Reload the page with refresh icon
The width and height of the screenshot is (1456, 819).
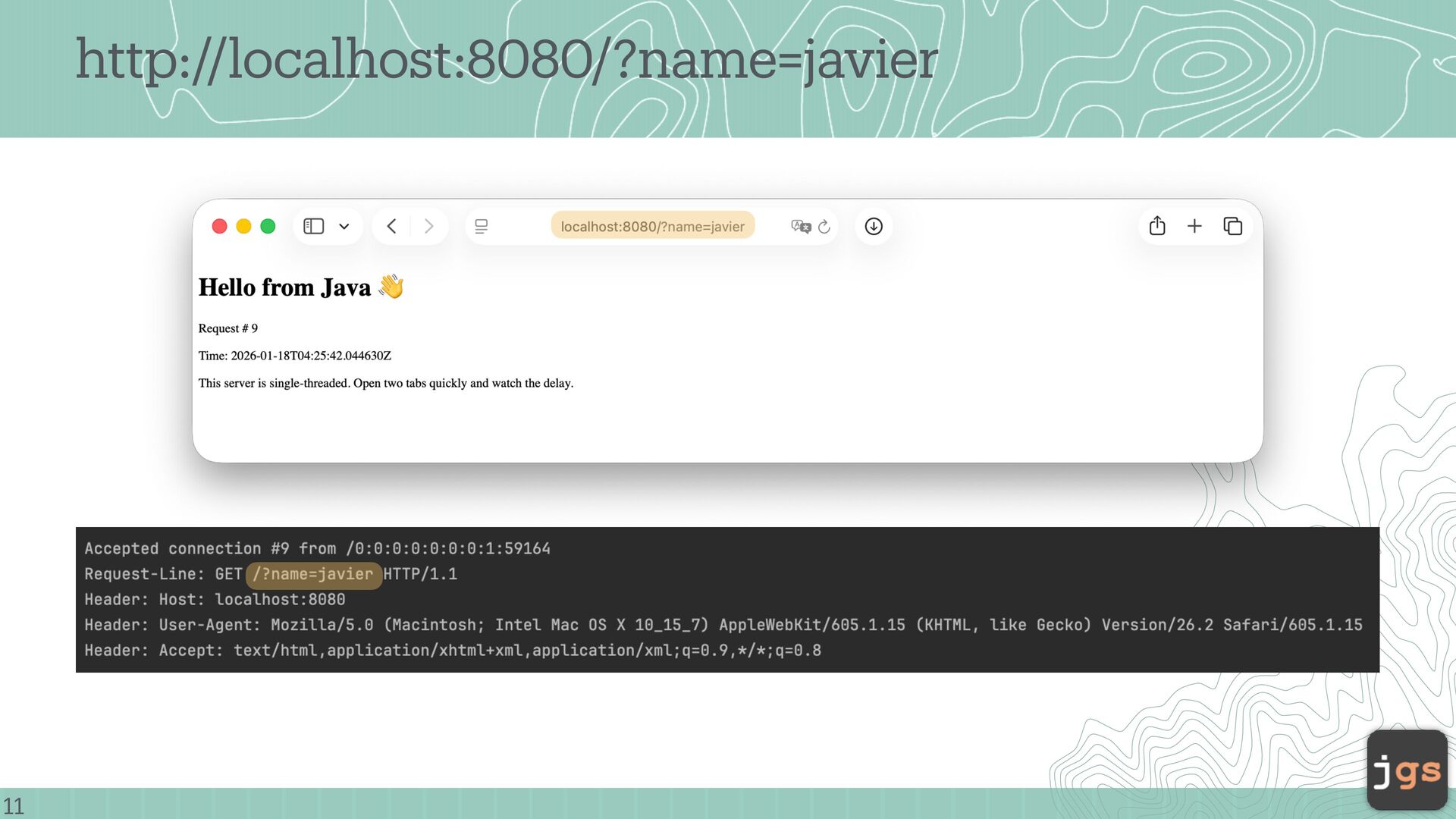coord(824,226)
